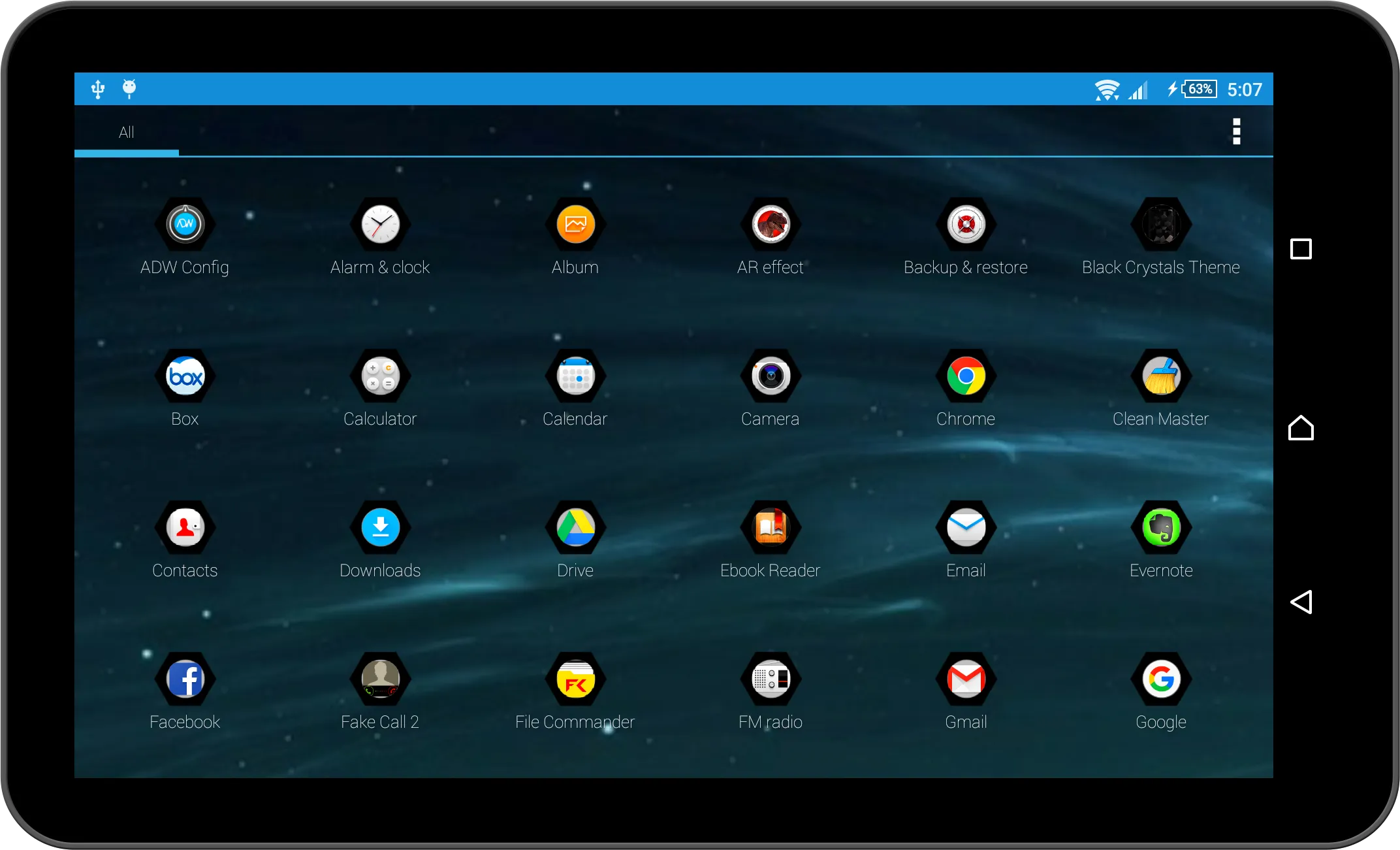Open the three-dot overflow menu
The image size is (1400, 850).
(x=1236, y=131)
